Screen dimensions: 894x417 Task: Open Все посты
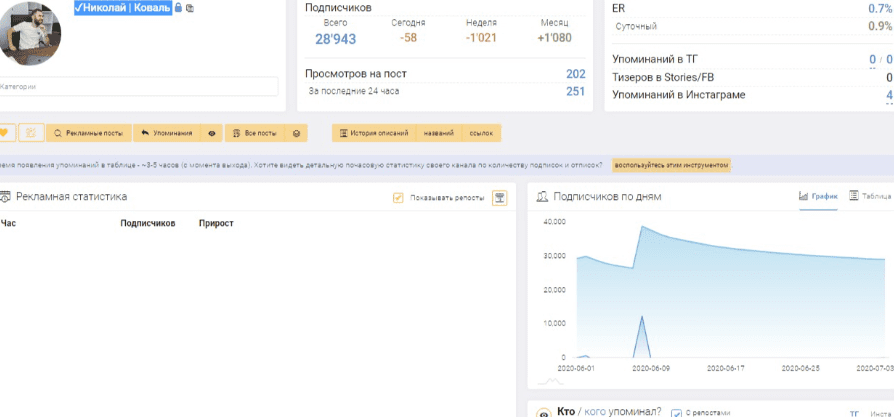(255, 133)
